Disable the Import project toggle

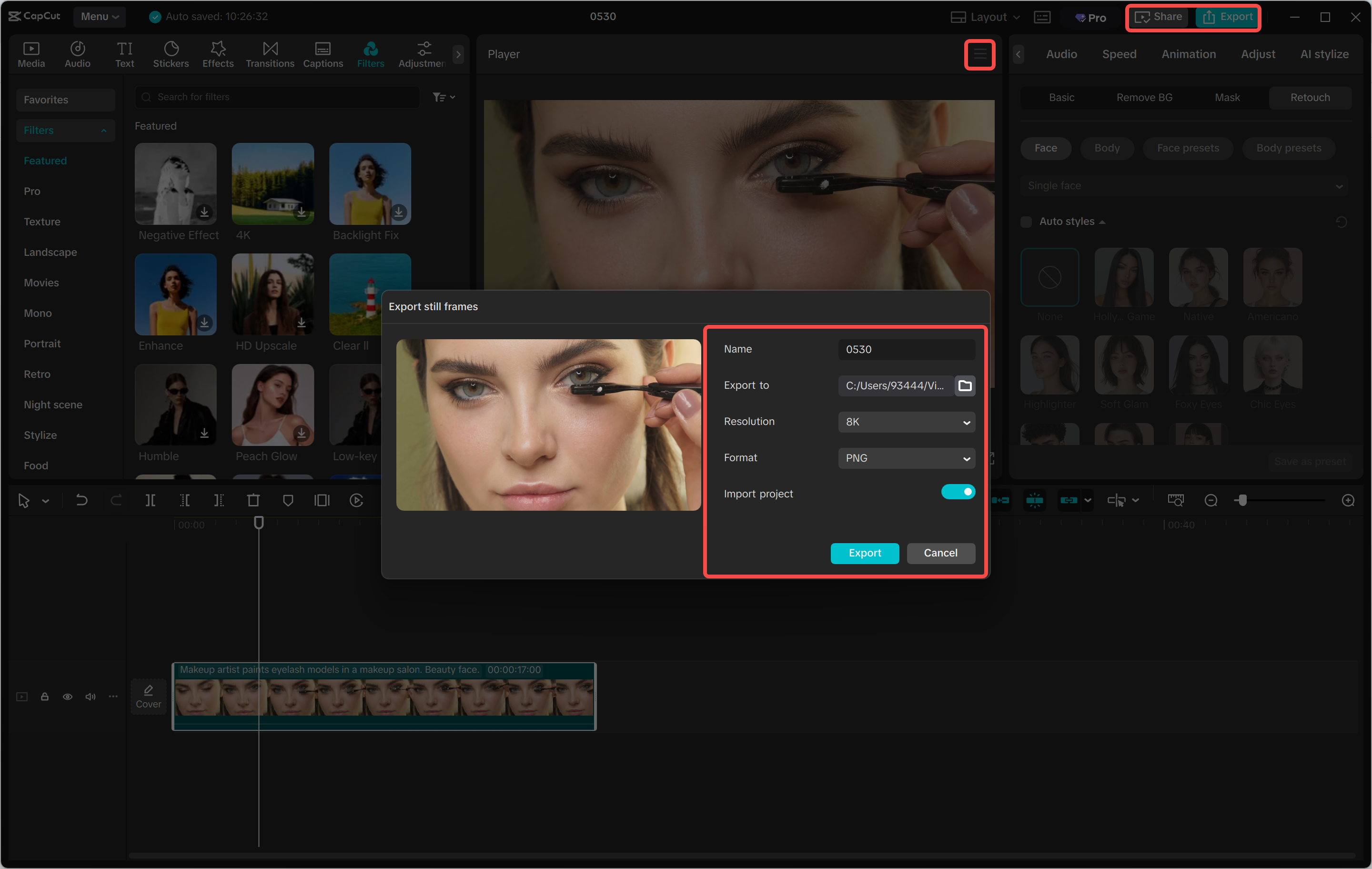click(958, 492)
